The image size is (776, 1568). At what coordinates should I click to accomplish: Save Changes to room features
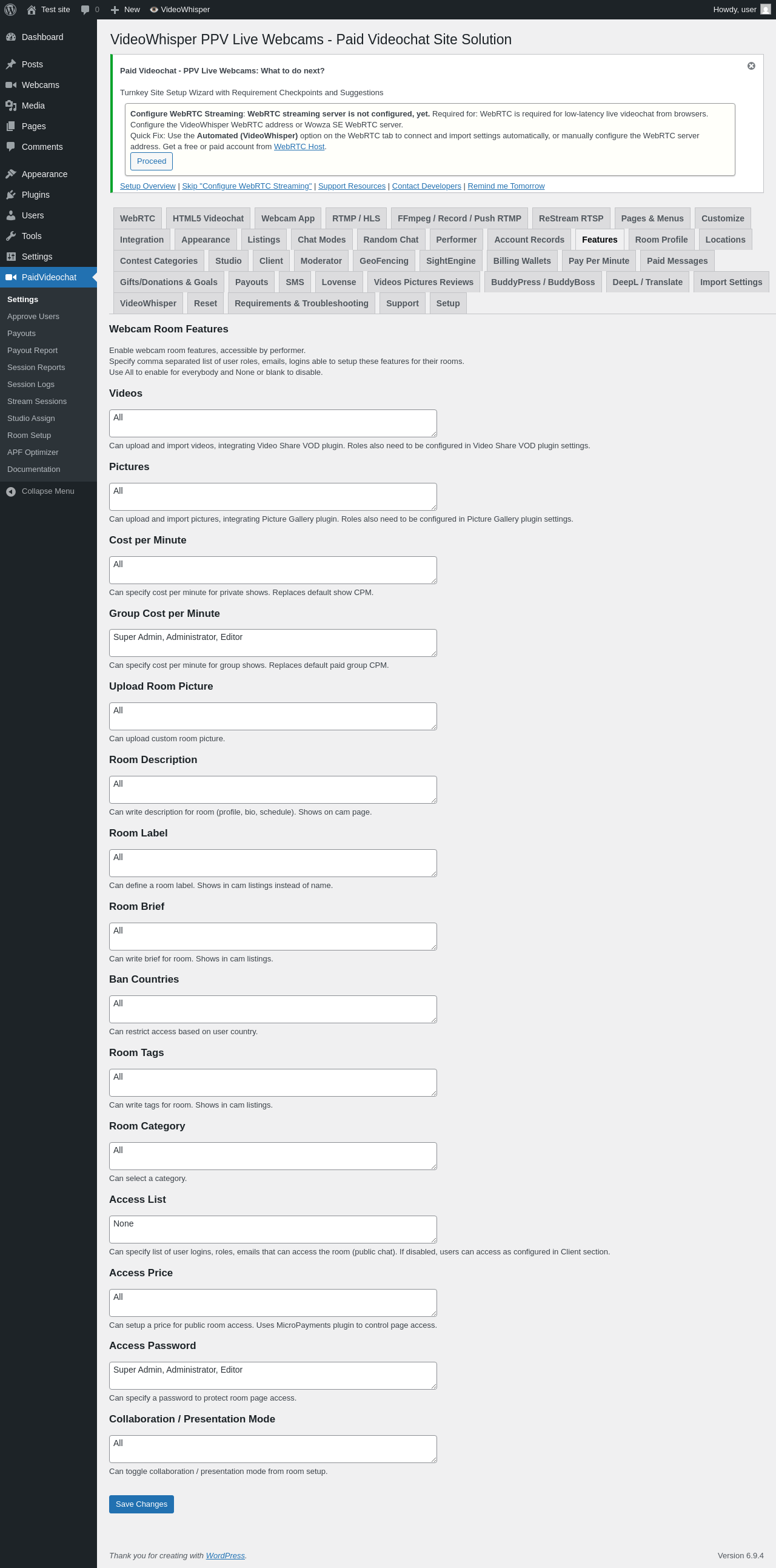[141, 1504]
